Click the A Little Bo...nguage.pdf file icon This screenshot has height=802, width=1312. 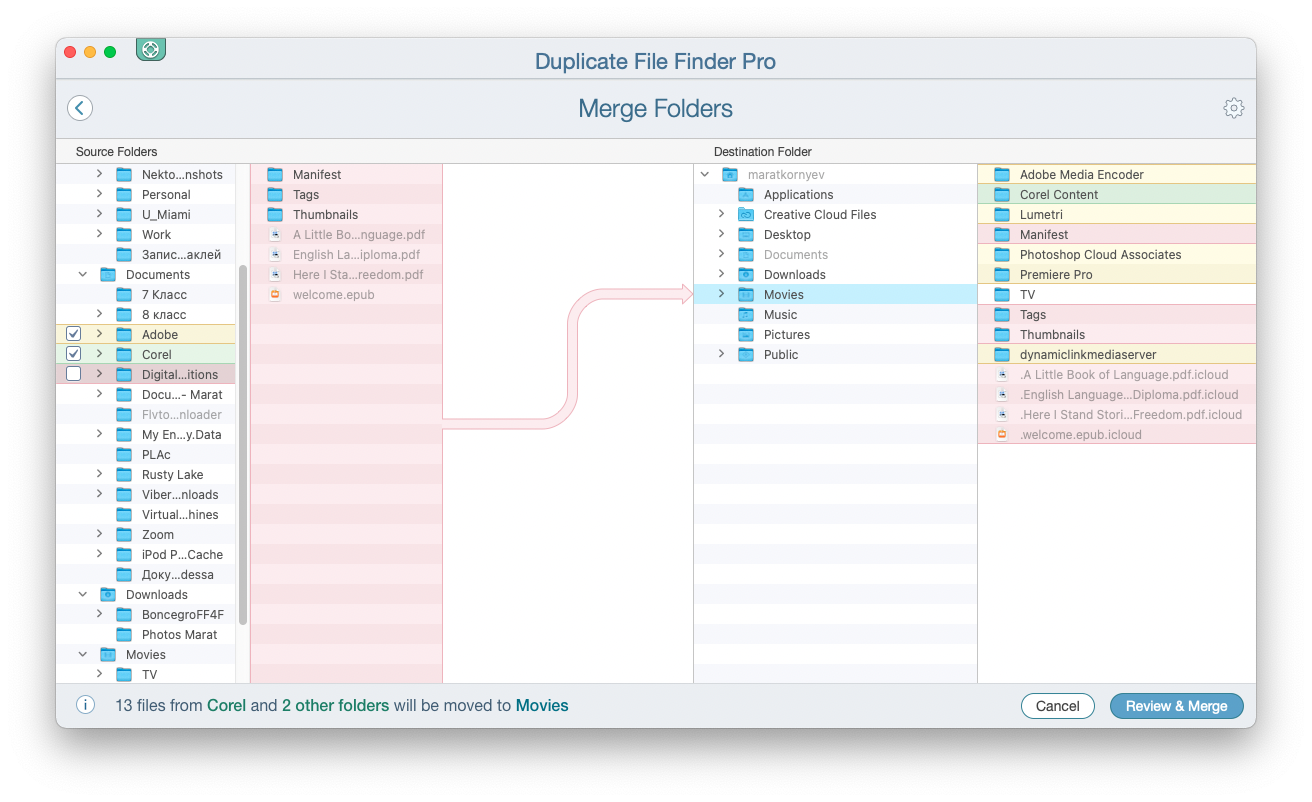pyautogui.click(x=275, y=234)
